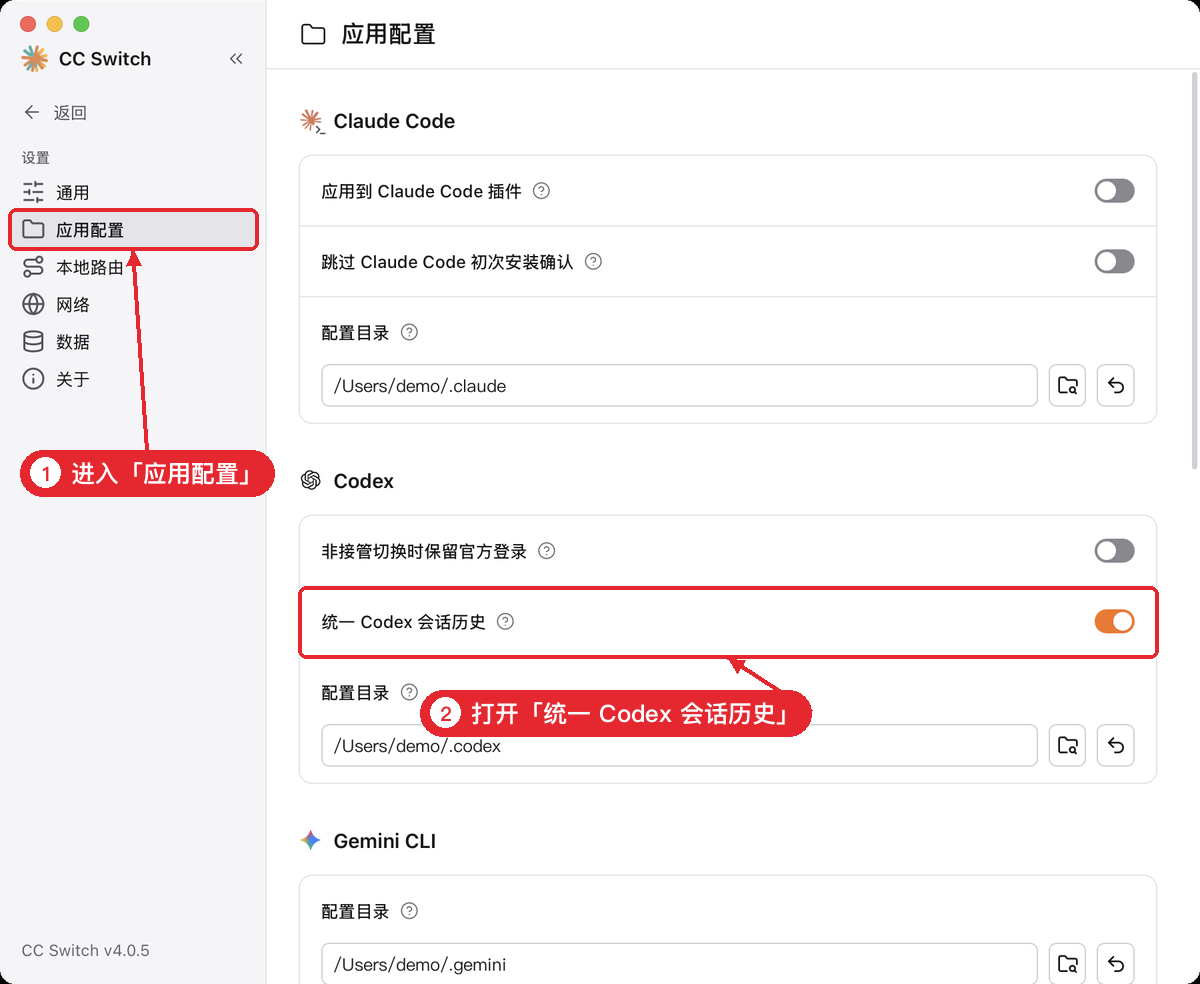Open 数据 data settings
1200x984 pixels.
133,342
